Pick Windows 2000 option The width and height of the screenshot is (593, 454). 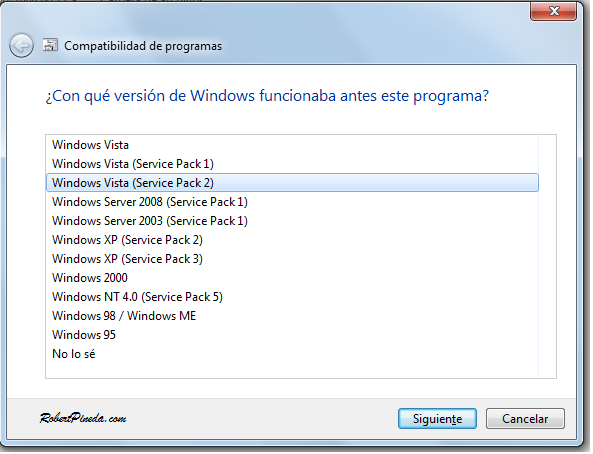292,278
